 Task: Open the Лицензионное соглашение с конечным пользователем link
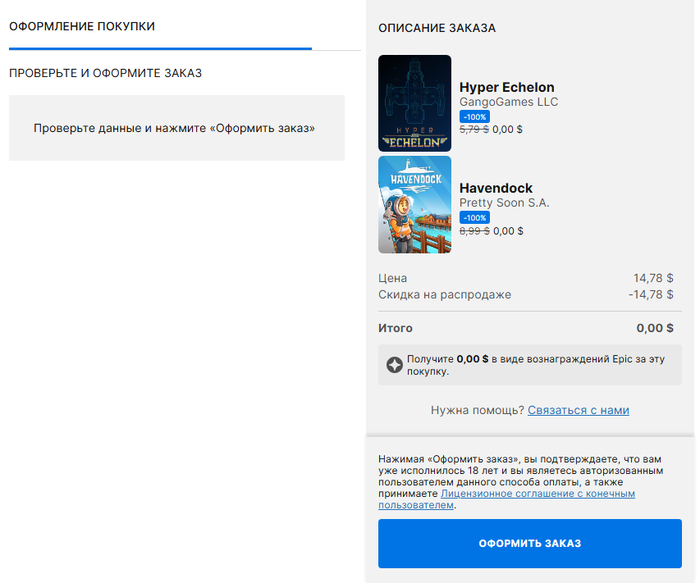coord(537,494)
